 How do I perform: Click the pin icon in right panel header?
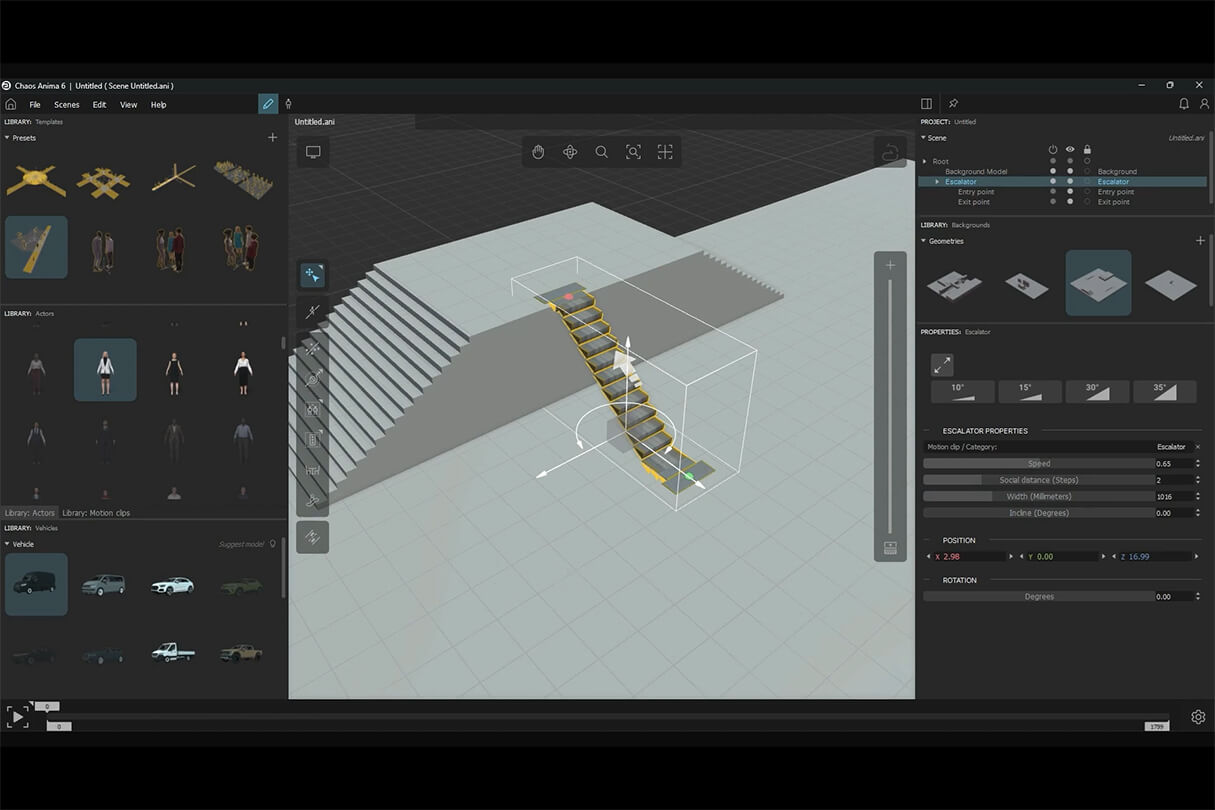click(x=953, y=104)
